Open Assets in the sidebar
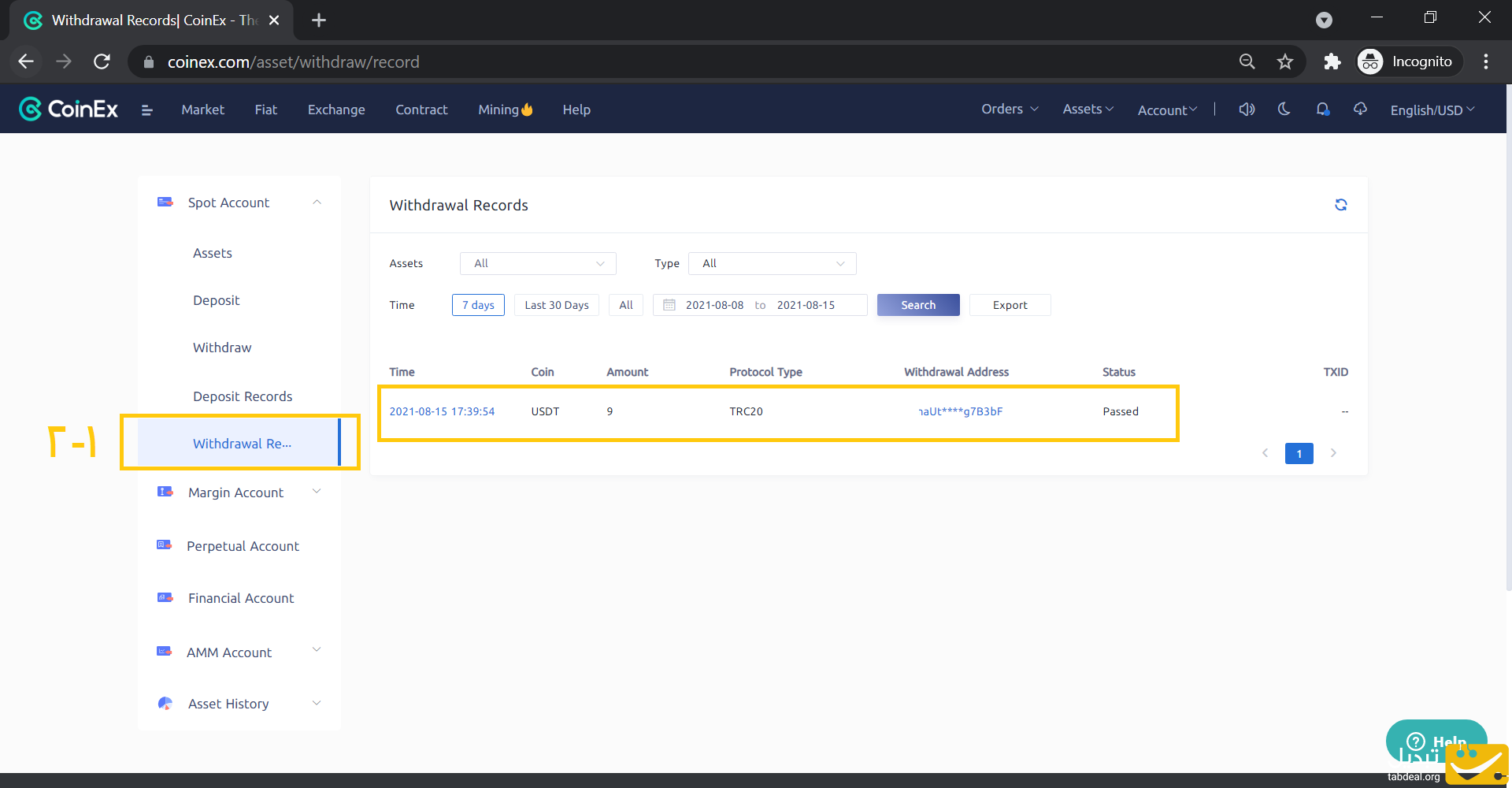The height and width of the screenshot is (788, 1512). coord(213,253)
